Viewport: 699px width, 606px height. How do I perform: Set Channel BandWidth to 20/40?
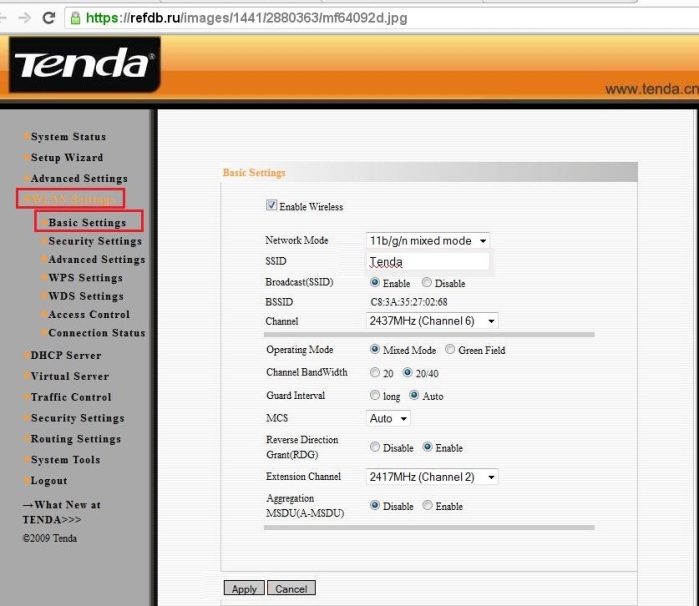407,372
